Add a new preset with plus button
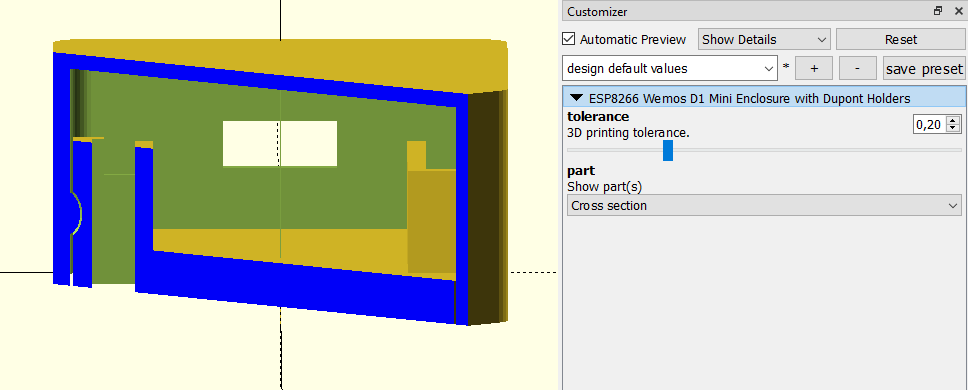The width and height of the screenshot is (968, 390). tap(814, 68)
